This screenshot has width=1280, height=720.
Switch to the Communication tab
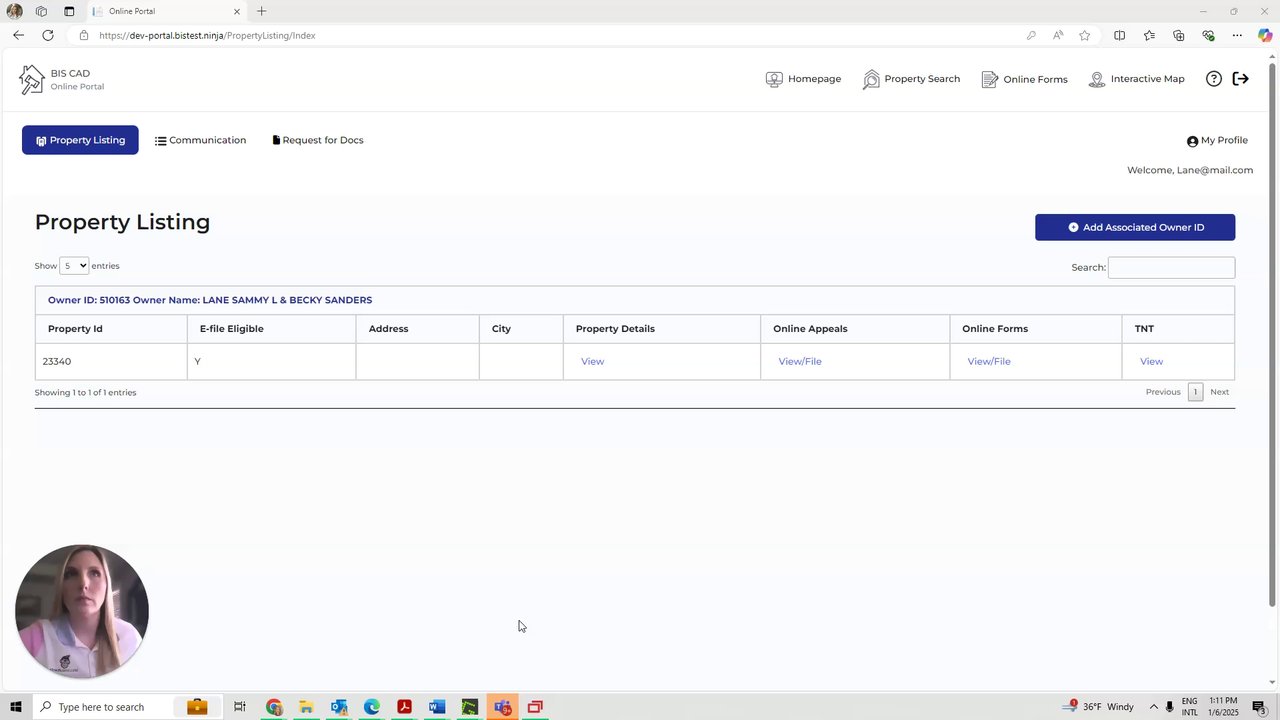pos(200,140)
